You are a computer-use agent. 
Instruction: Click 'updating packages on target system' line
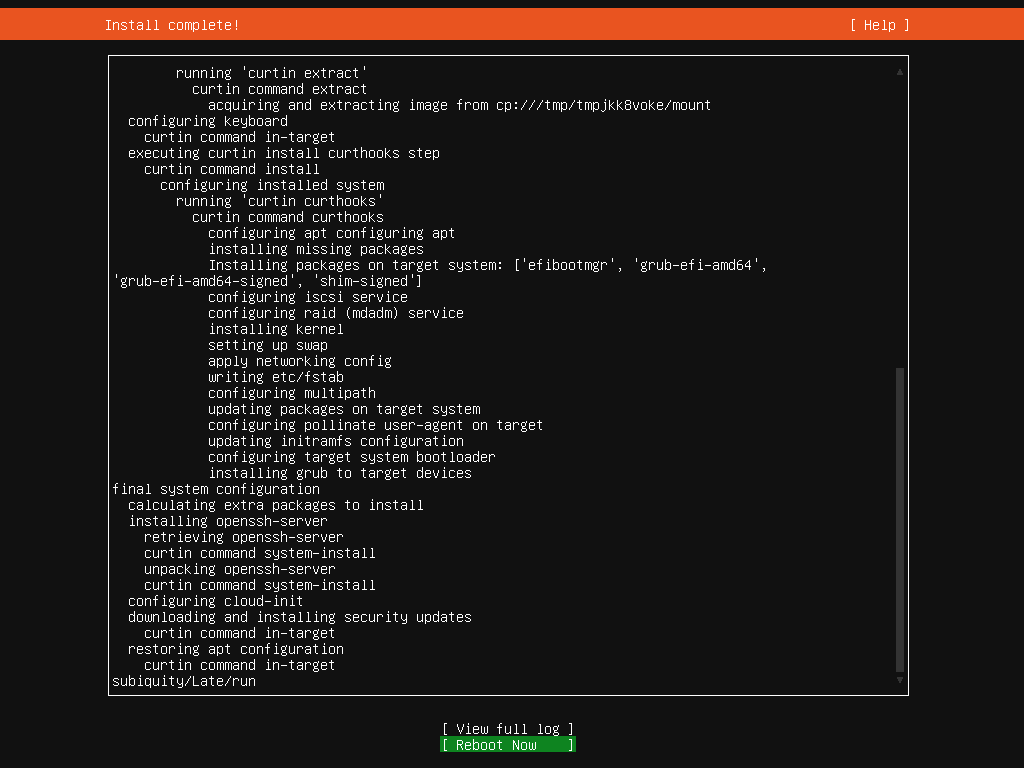(x=344, y=409)
